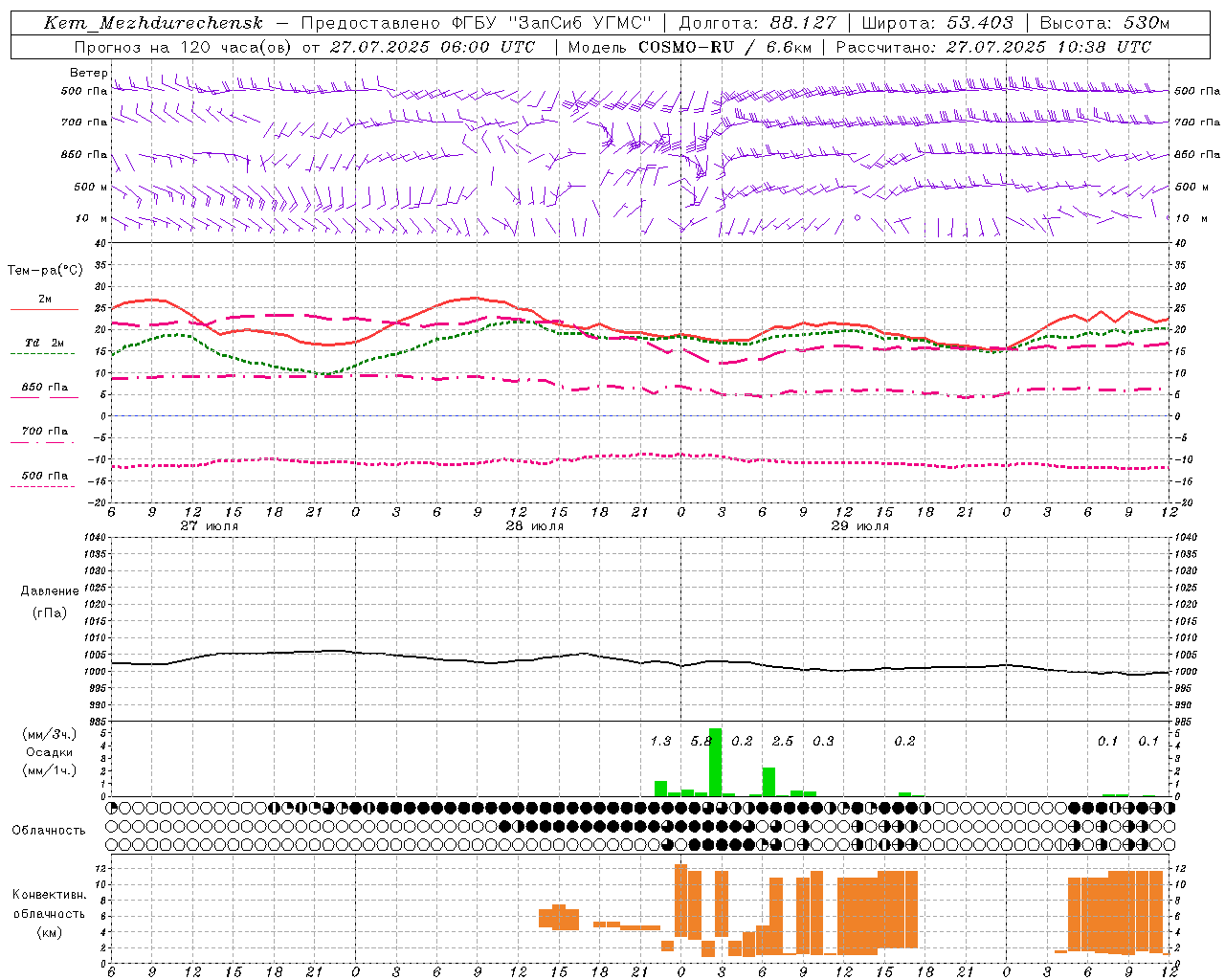Click the 10 м wind level label on left
Screen dimensions: 1225x980
point(92,219)
